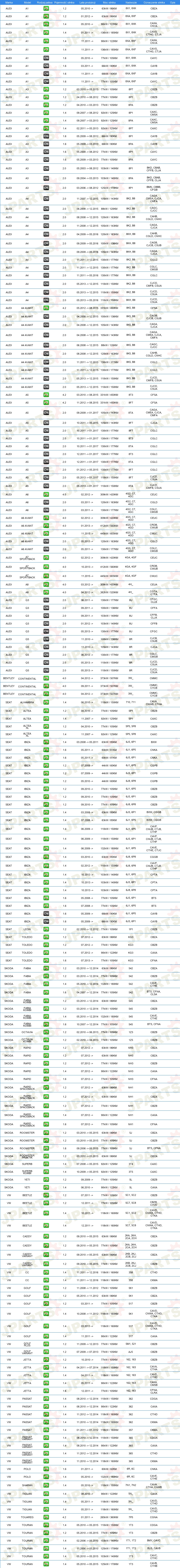Click fuel icon in SEAT ALTEA XL 1.4 row
Image resolution: width=180 pixels, height=1568 pixels.
pos(46,734)
